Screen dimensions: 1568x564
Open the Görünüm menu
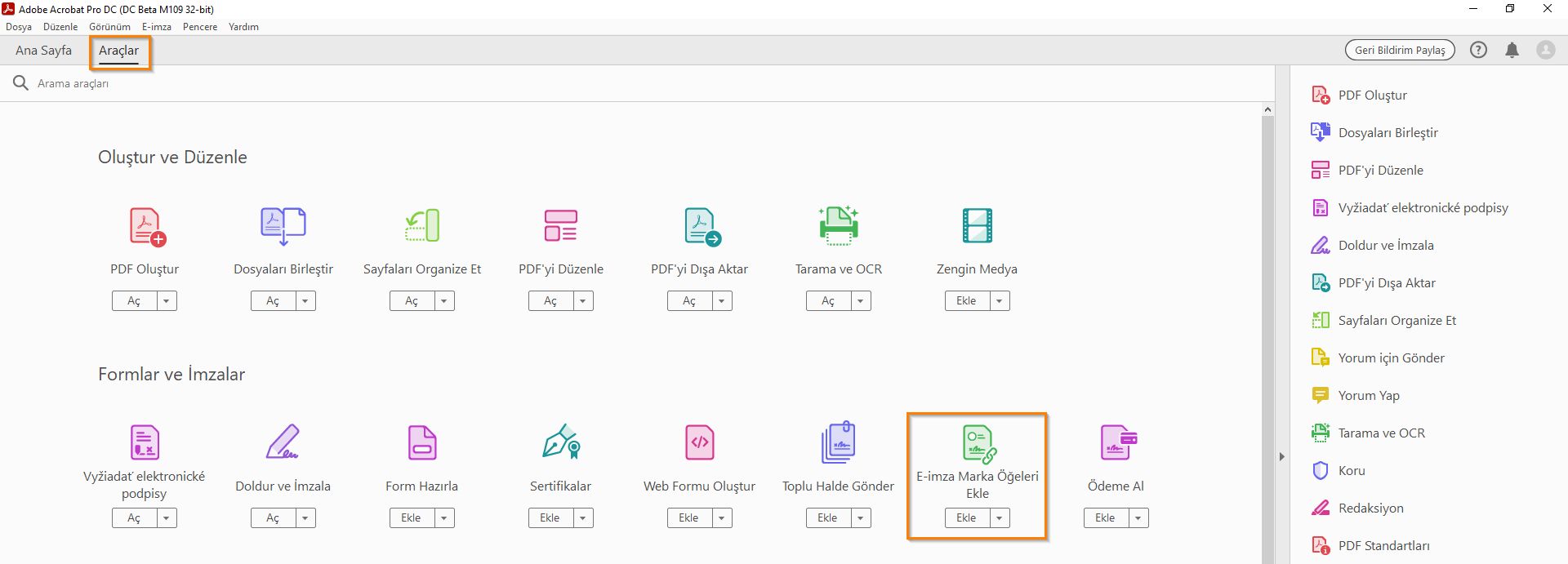pyautogui.click(x=109, y=27)
